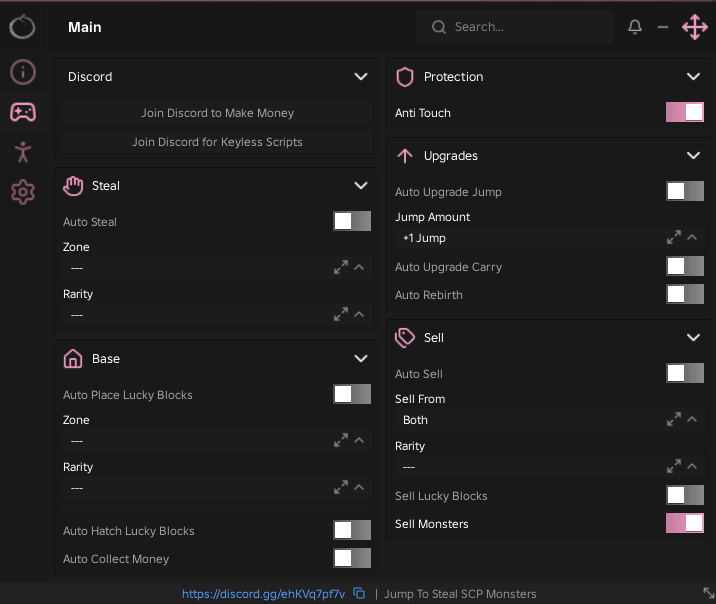Image resolution: width=716 pixels, height=604 pixels.
Task: Click the Steal hand icon
Action: point(73,186)
